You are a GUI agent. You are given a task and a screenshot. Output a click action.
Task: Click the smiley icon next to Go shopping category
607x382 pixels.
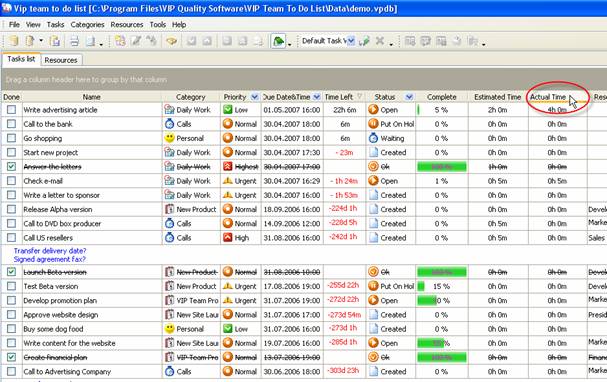click(x=169, y=138)
